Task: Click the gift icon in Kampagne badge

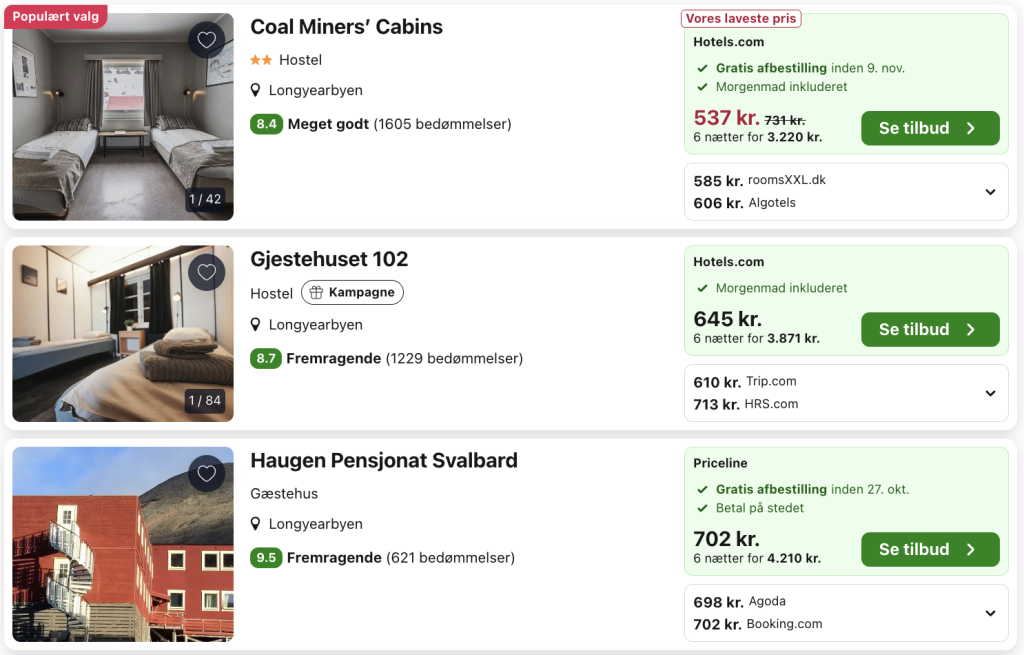Action: pyautogui.click(x=316, y=293)
